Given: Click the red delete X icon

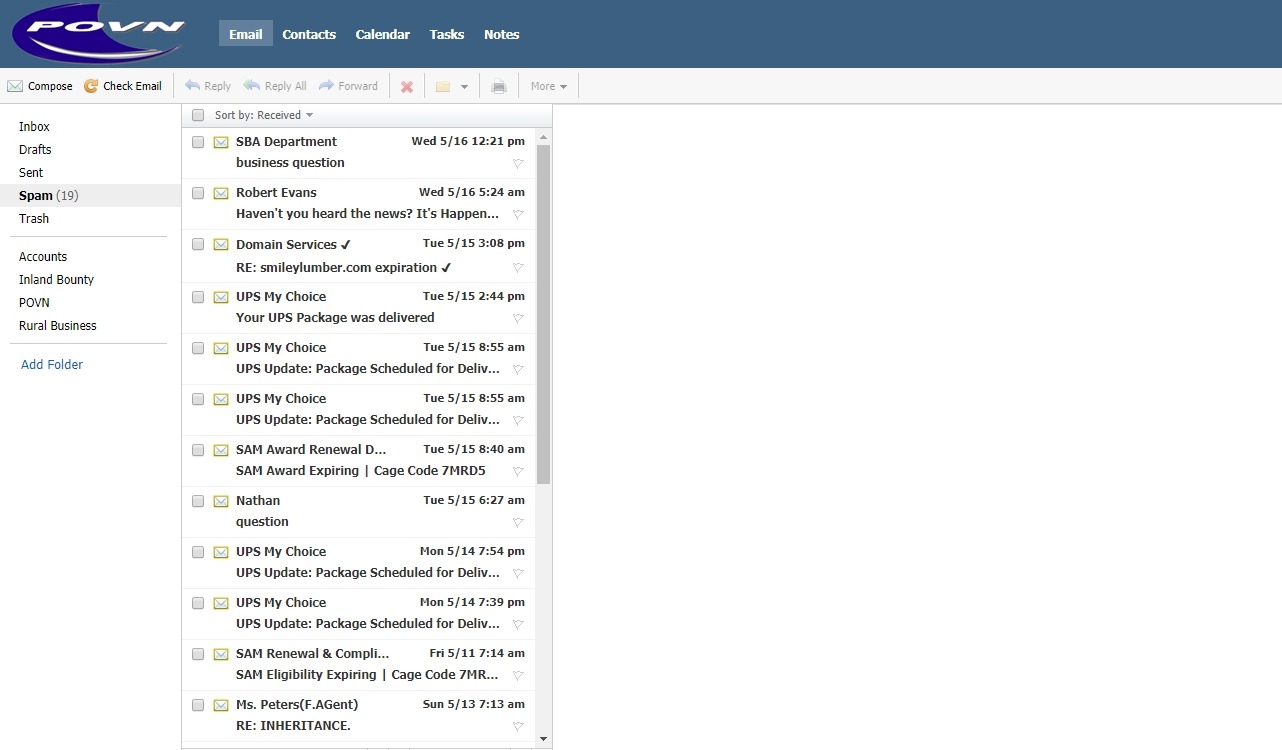Looking at the screenshot, I should click(407, 86).
